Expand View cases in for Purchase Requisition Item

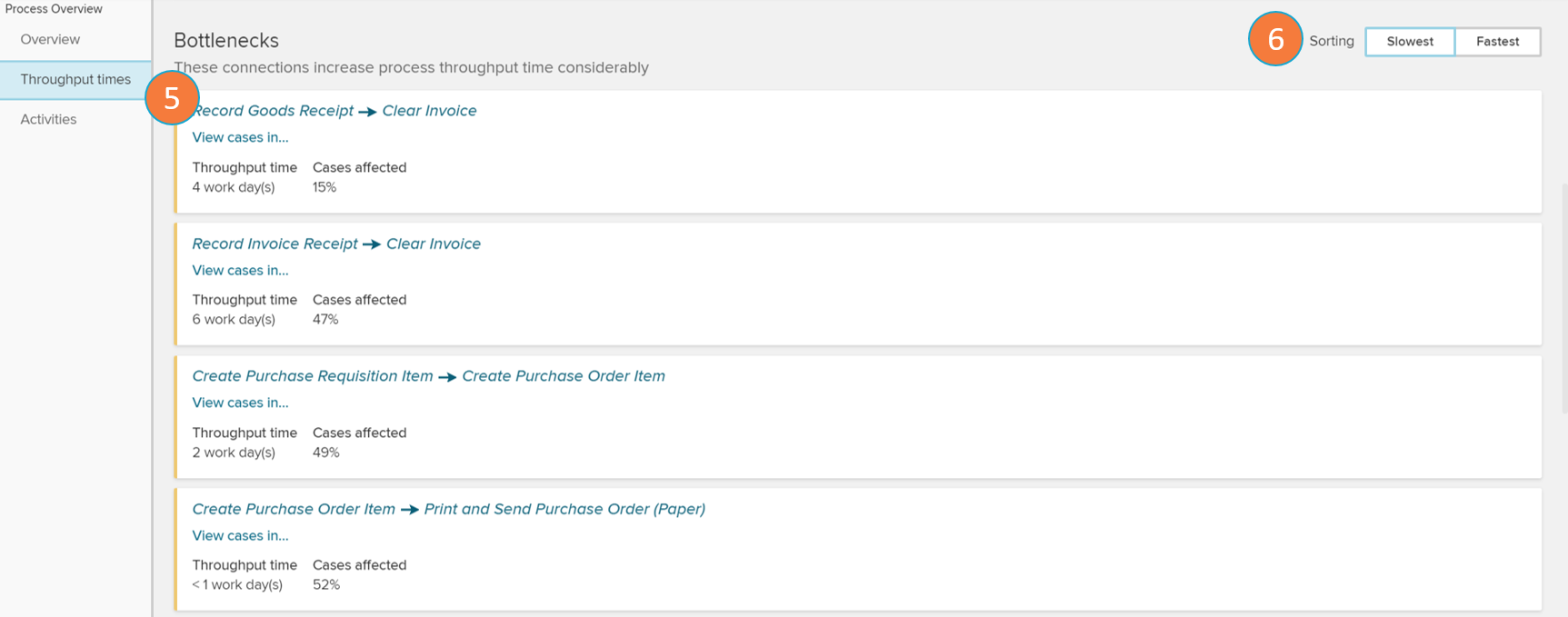point(240,403)
